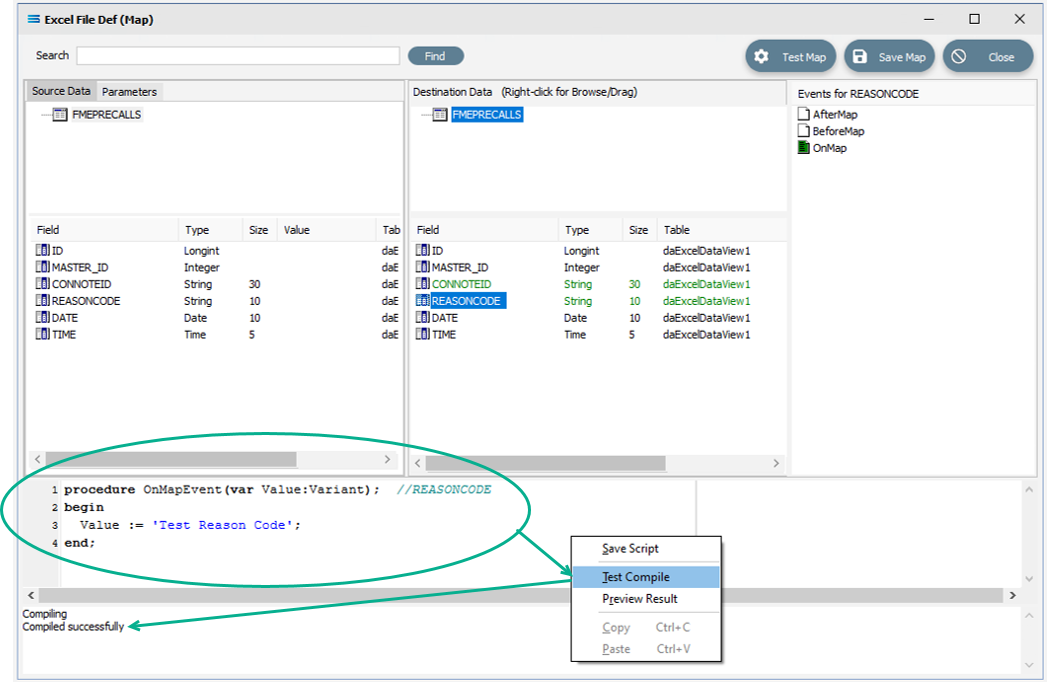Viewport: 1047px width, 682px height.
Task: Select the source CONNOTEID field name
Action: (81, 284)
